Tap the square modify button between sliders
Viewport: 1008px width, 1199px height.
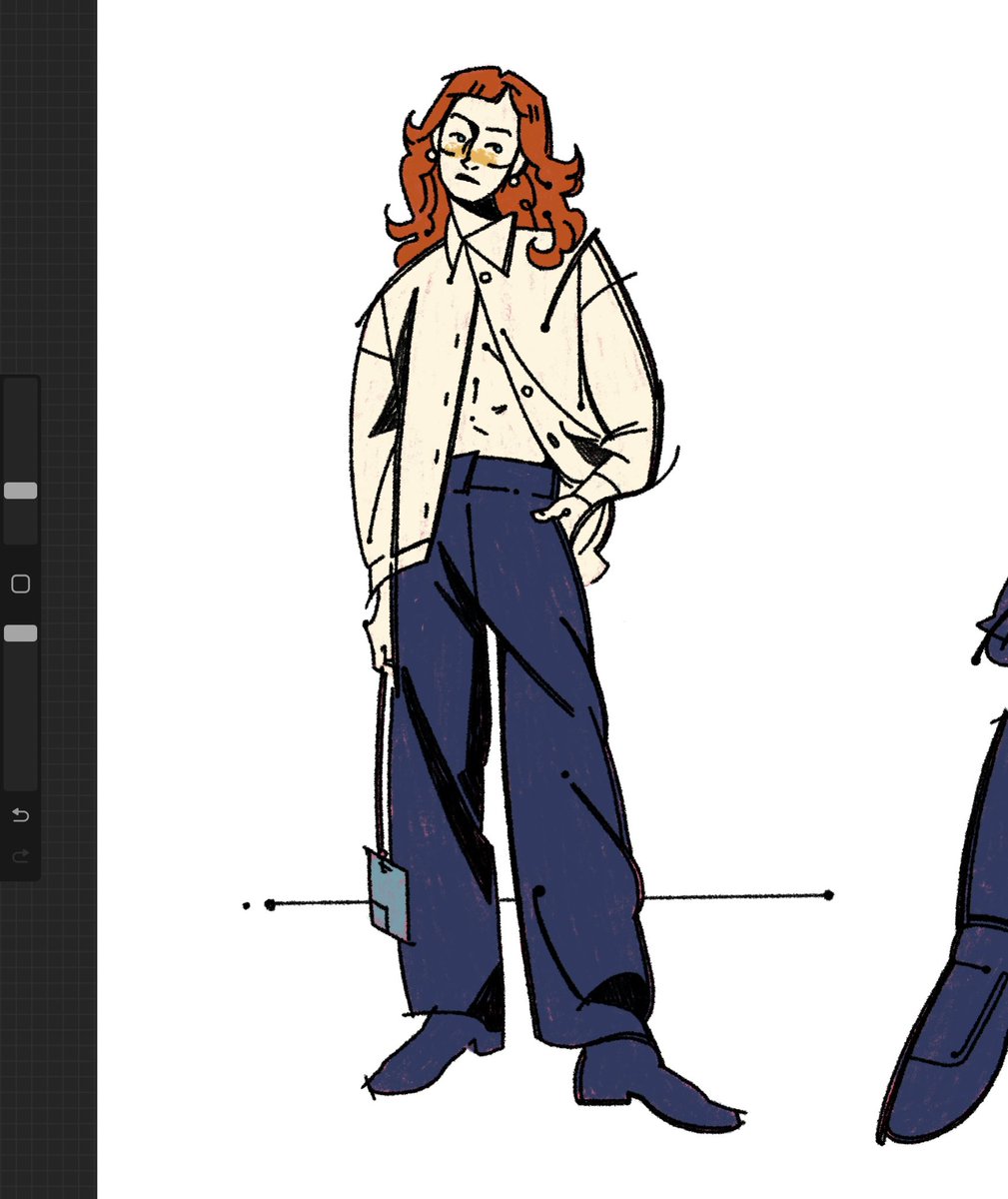pos(20,584)
